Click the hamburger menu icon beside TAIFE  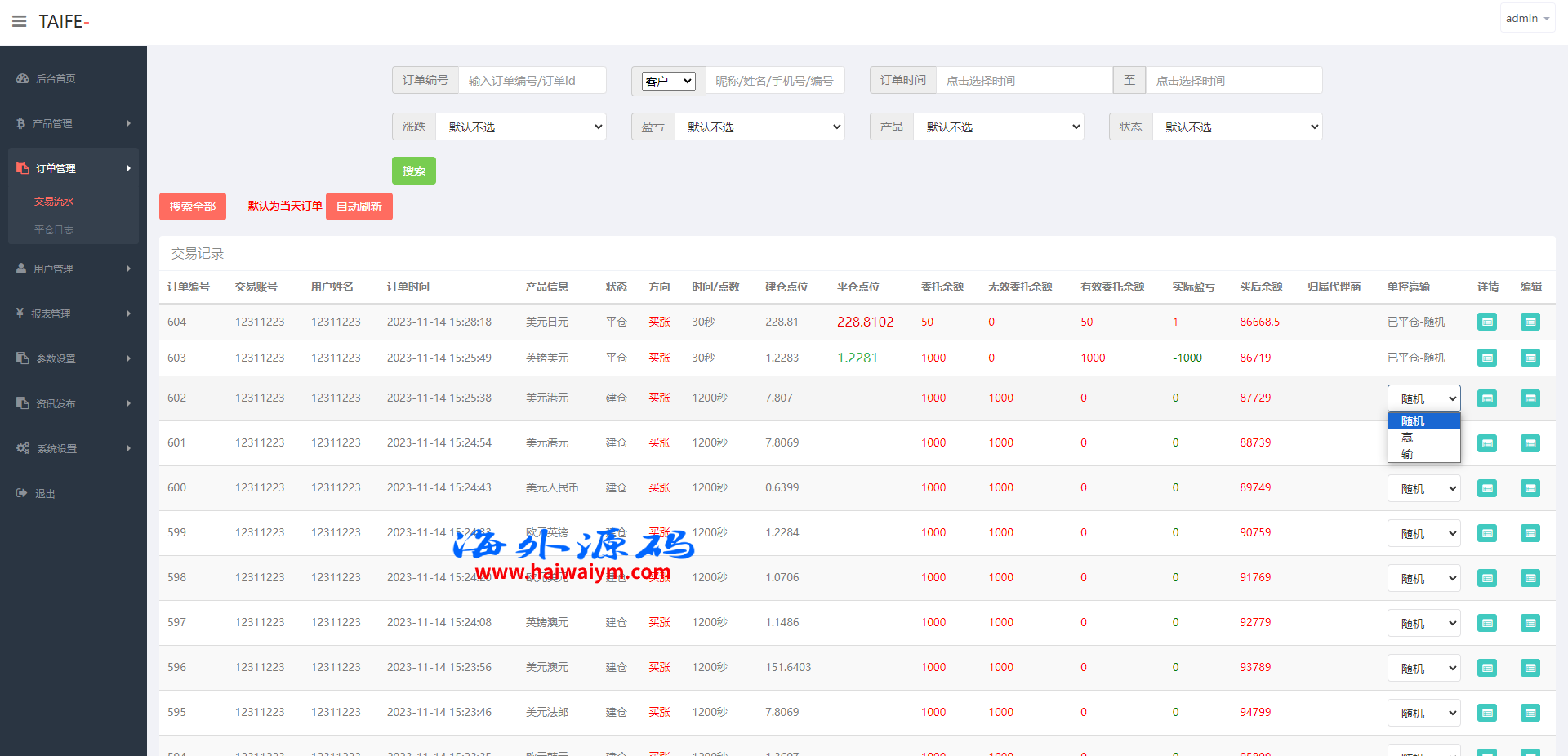point(19,21)
